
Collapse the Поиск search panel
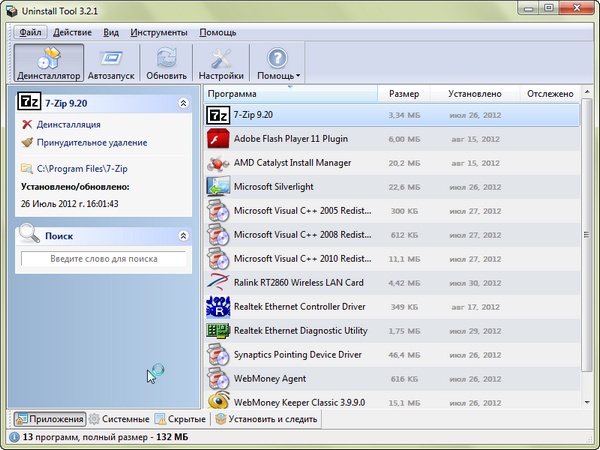click(x=182, y=236)
